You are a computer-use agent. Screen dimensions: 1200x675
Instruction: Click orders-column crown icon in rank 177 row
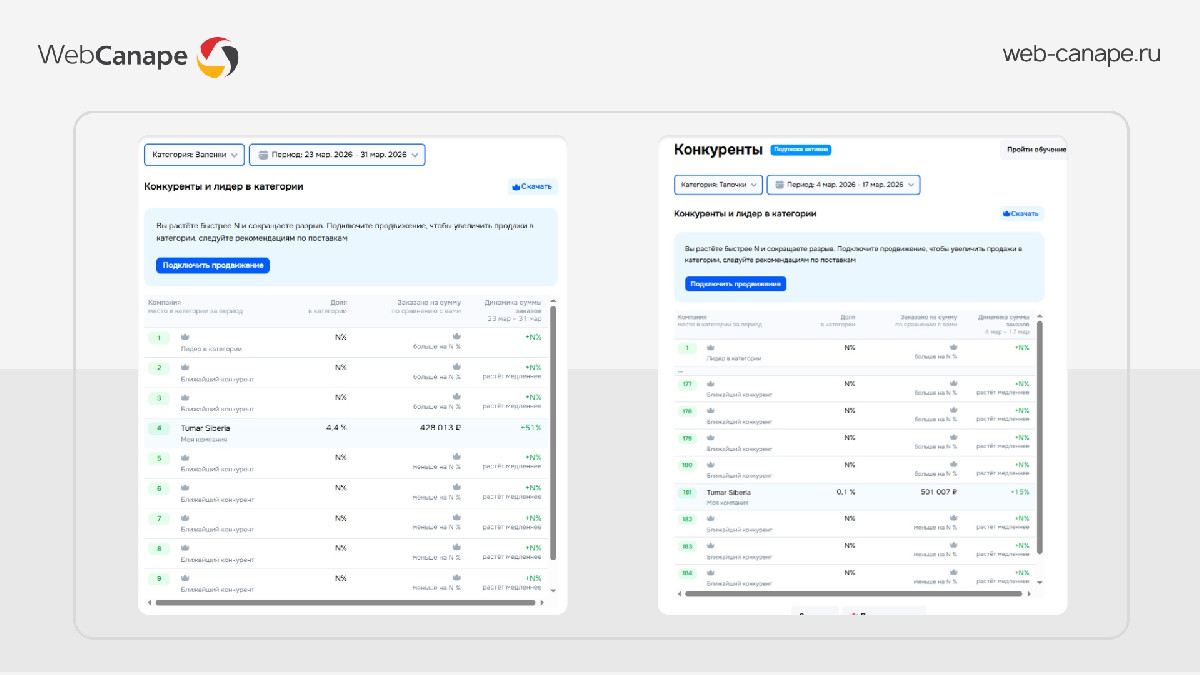pos(953,384)
